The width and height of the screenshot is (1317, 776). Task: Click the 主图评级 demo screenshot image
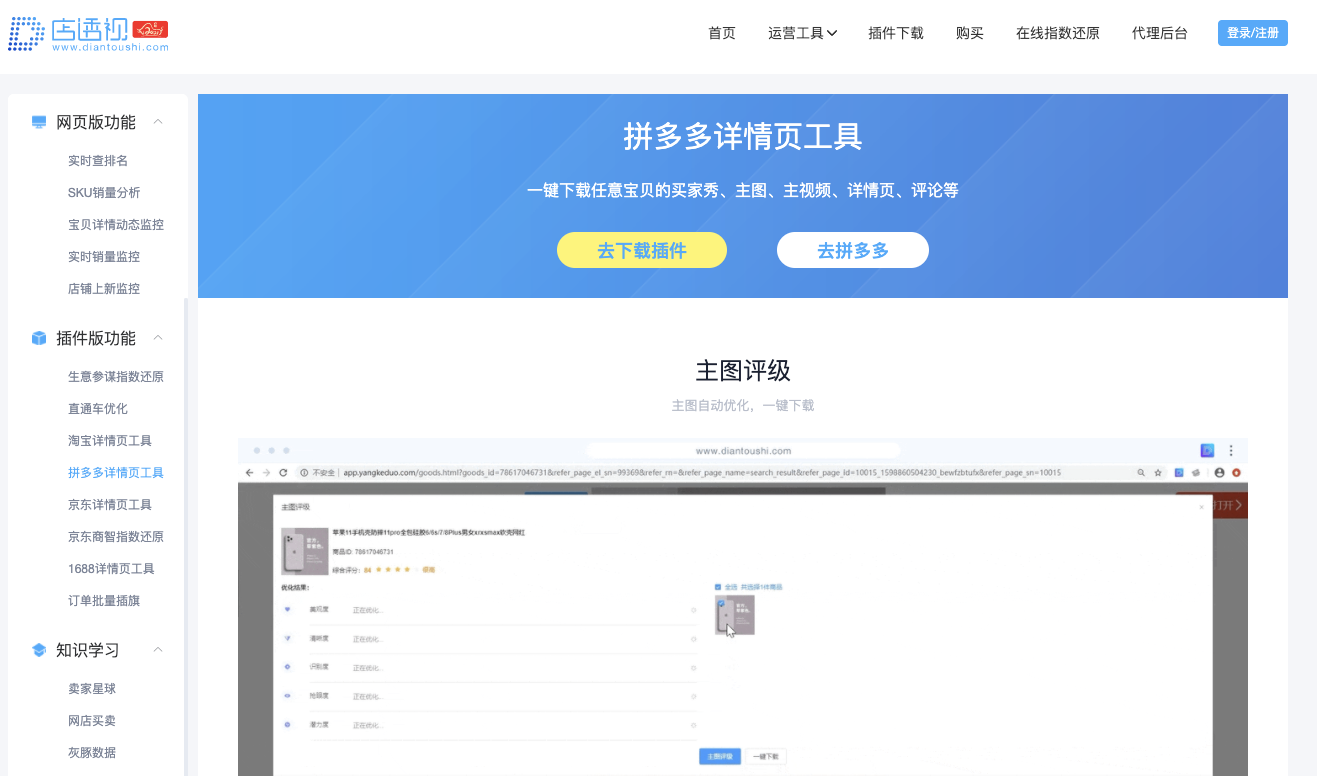click(x=743, y=607)
